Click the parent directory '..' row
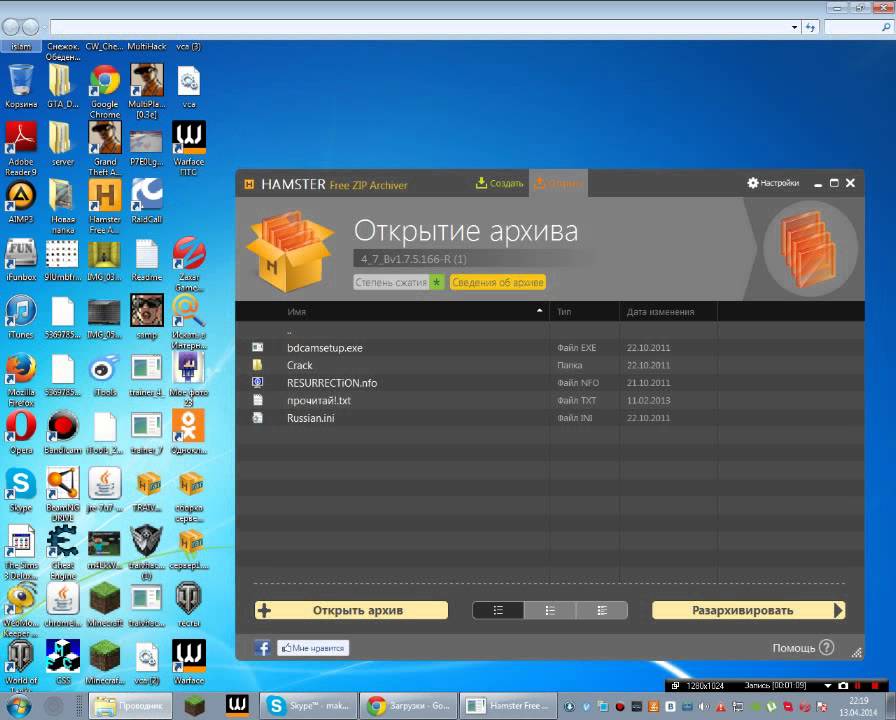The image size is (896, 720). coord(550,330)
